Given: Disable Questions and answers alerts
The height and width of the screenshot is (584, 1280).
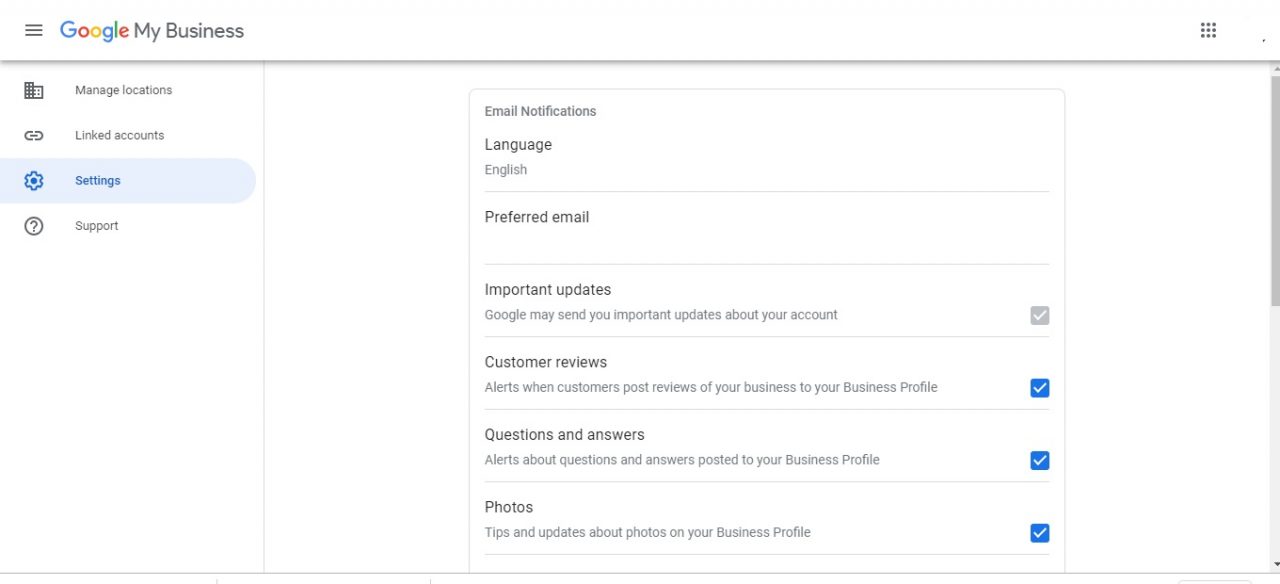Looking at the screenshot, I should (1040, 460).
